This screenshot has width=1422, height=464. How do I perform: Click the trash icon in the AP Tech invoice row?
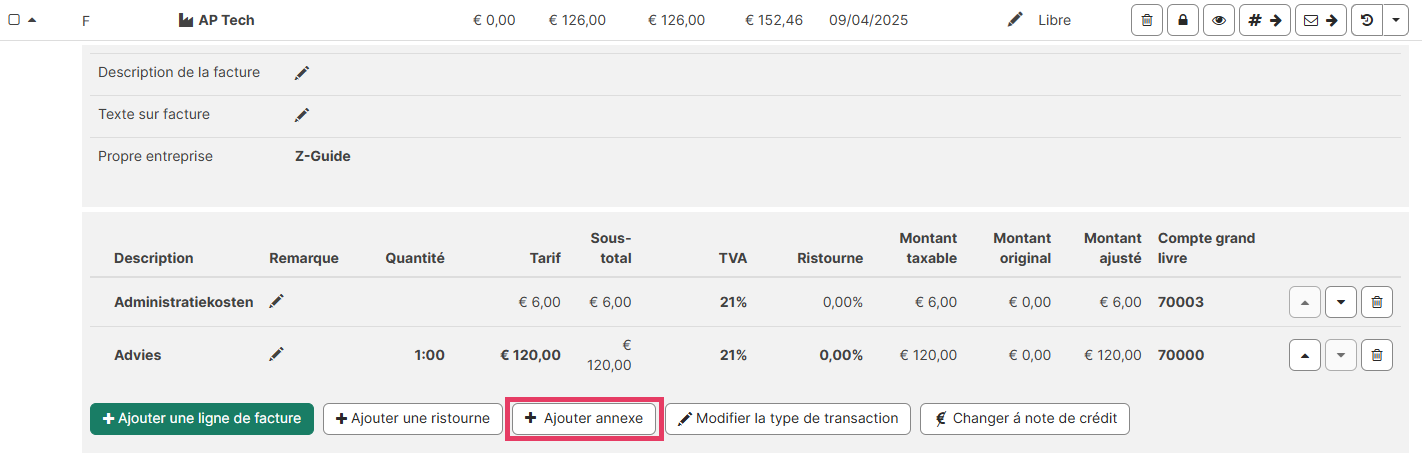pos(1146,20)
